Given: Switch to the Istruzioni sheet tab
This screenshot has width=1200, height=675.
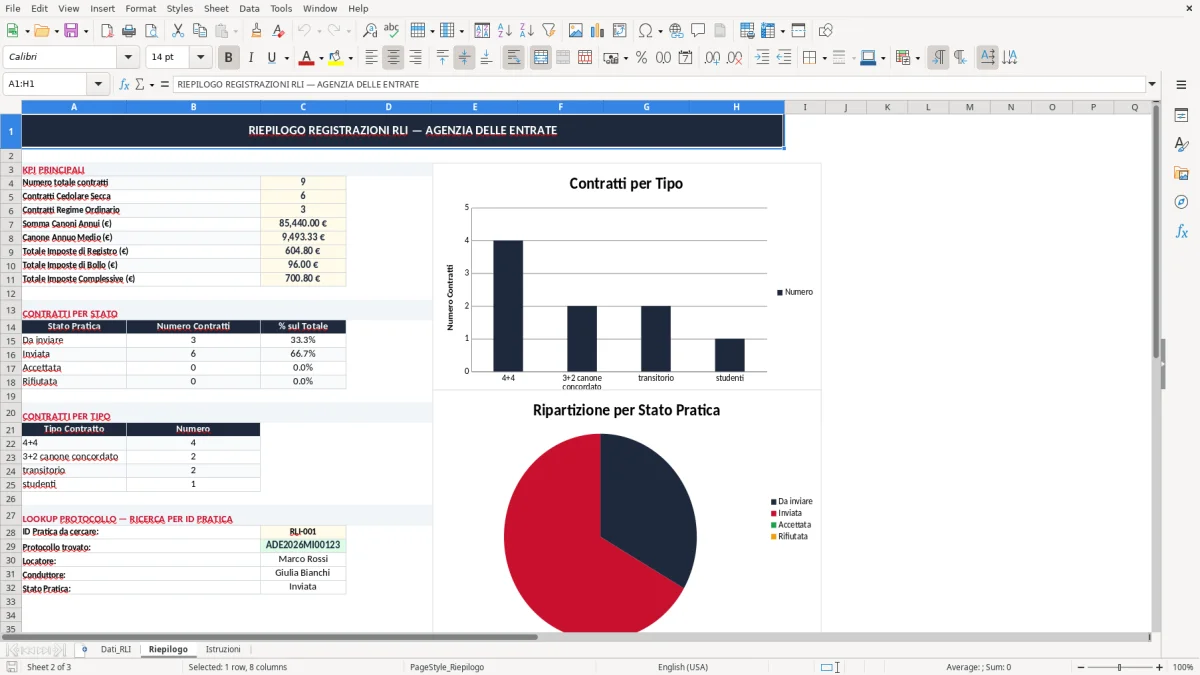Looking at the screenshot, I should coord(223,649).
